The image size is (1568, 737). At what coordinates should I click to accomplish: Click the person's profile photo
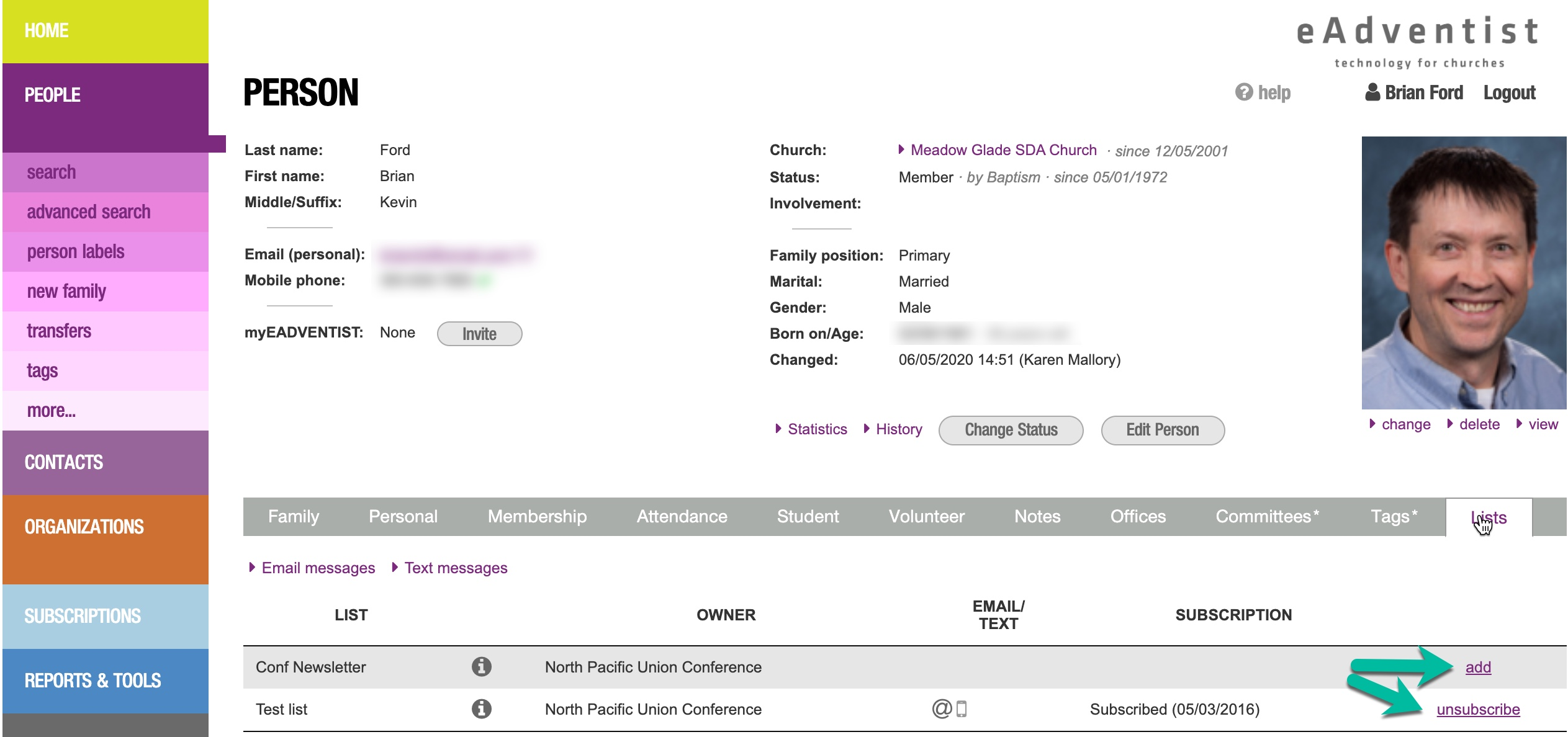point(1463,273)
